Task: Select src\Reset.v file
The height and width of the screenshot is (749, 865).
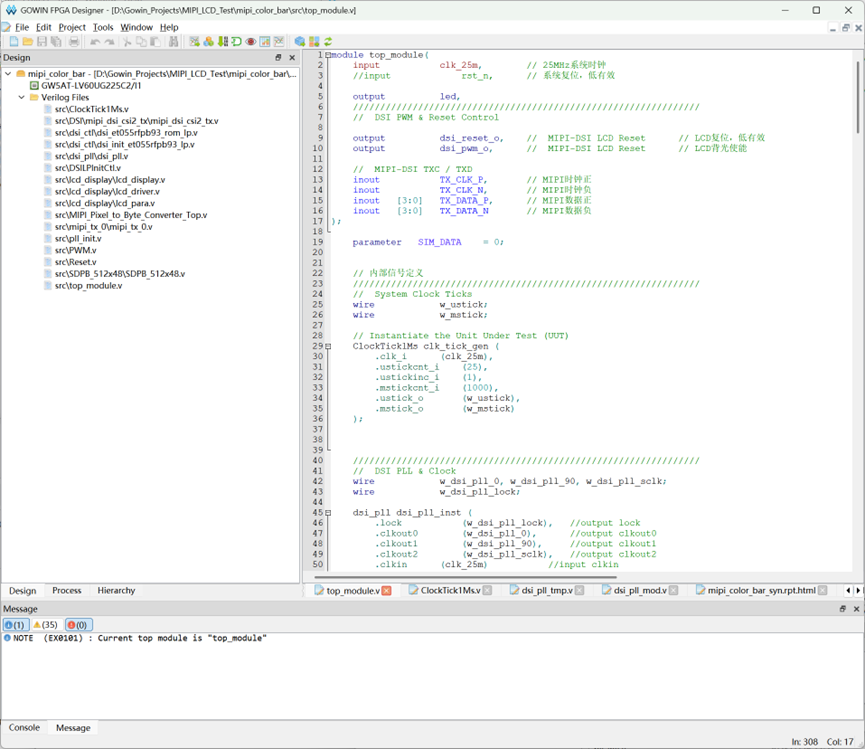Action: pyautogui.click(x=76, y=262)
